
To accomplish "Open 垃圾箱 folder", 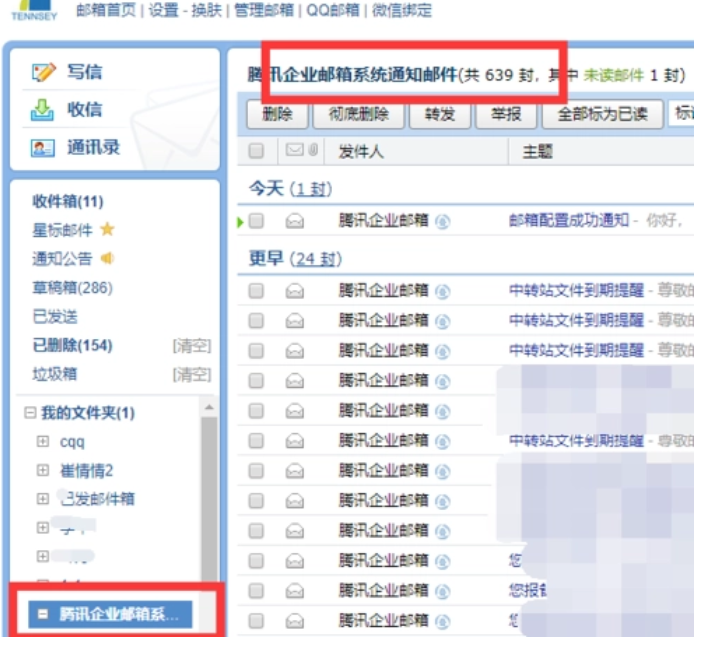I will (55, 374).
